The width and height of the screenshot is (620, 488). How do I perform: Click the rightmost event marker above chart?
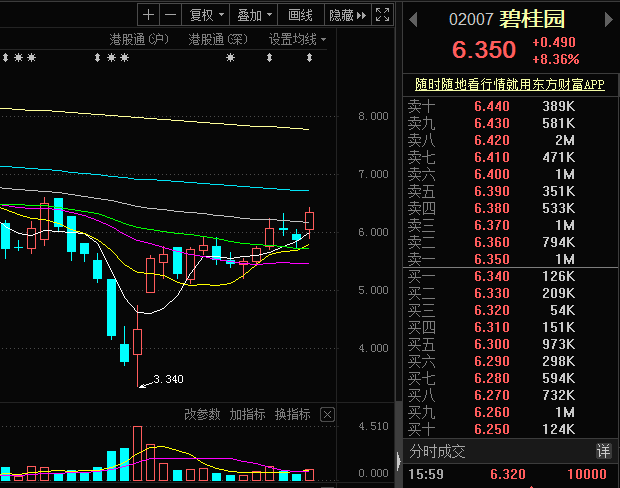pos(310,58)
